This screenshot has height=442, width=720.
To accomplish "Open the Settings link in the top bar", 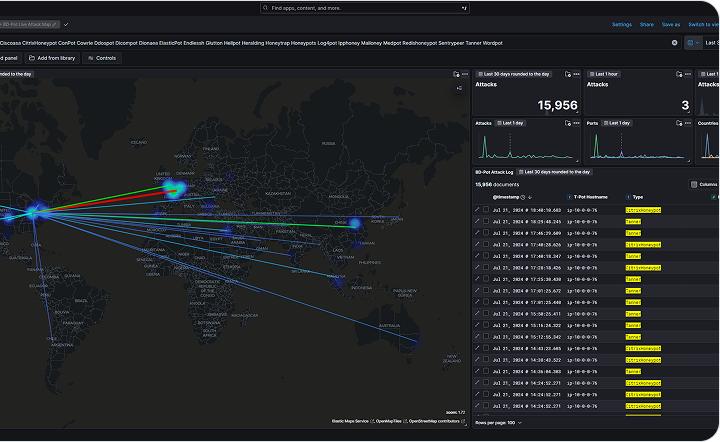I will click(x=622, y=24).
